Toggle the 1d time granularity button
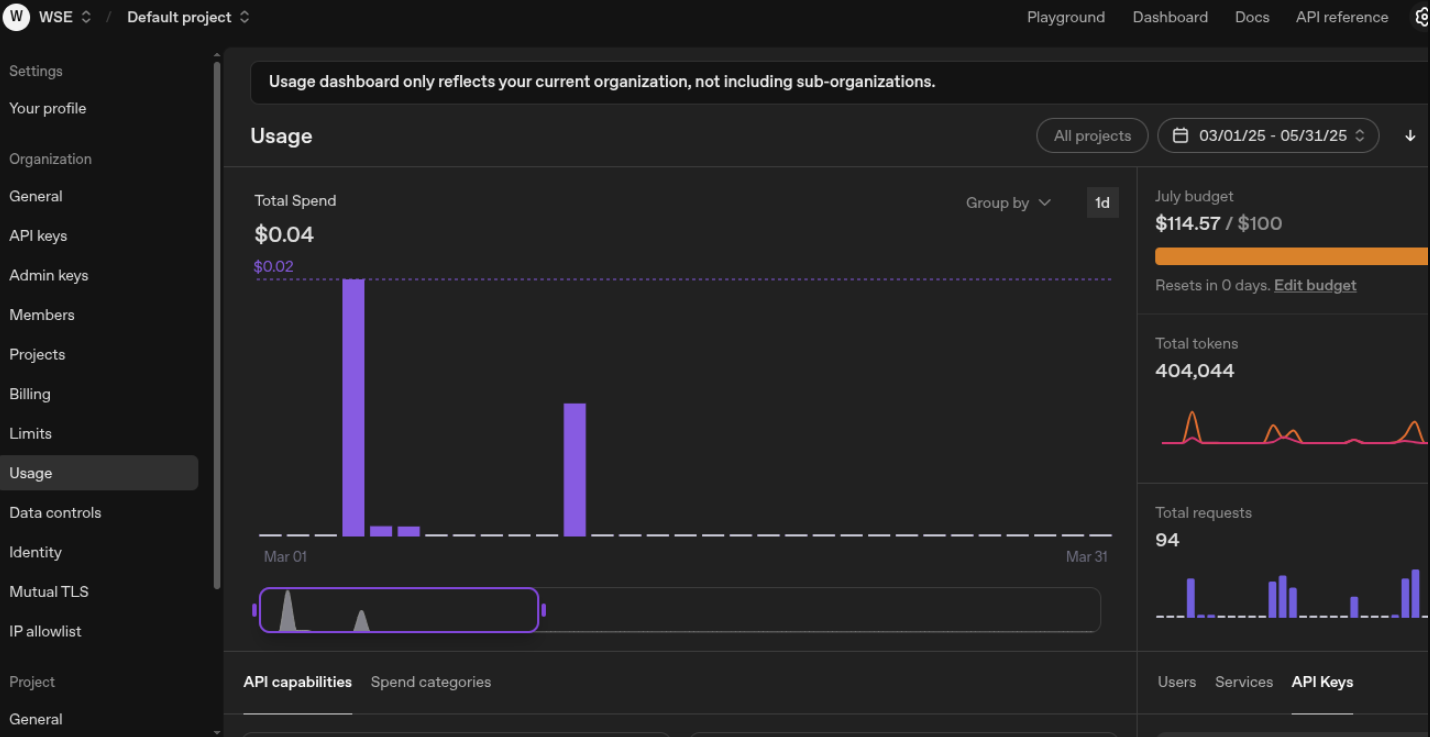Viewport: 1430px width, 737px height. (x=1102, y=202)
